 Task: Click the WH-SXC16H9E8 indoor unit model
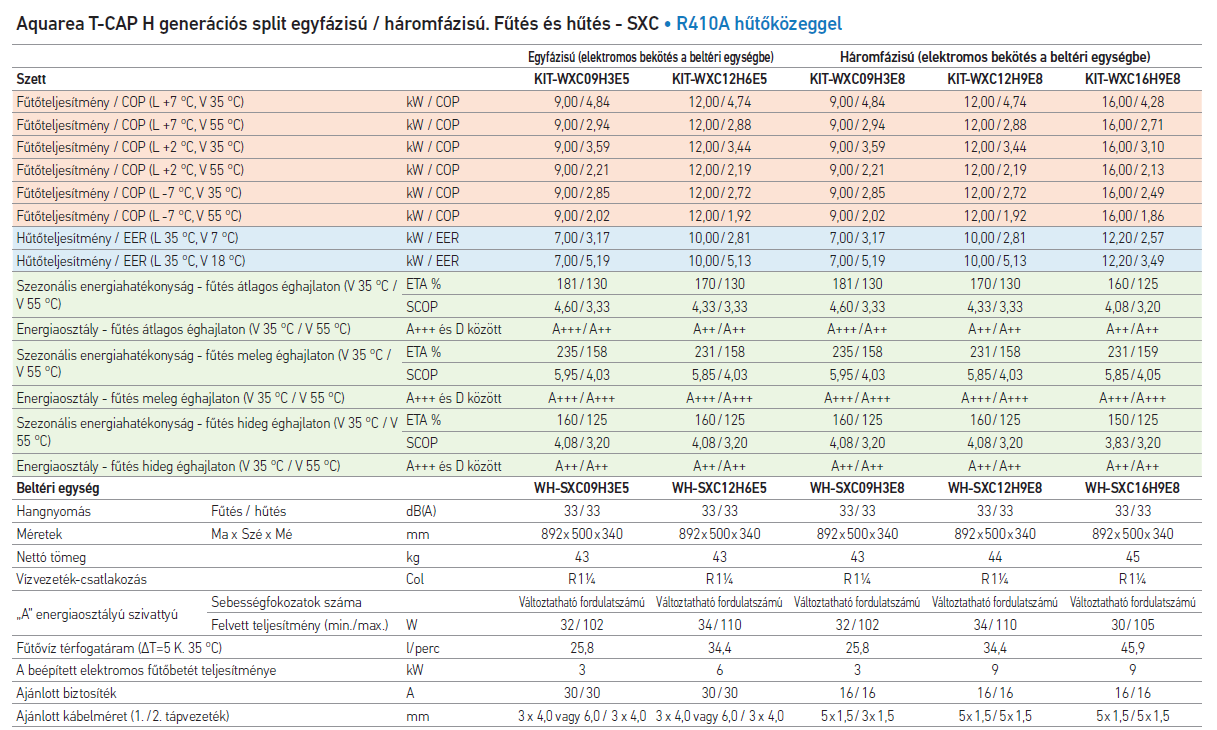(x=1133, y=488)
